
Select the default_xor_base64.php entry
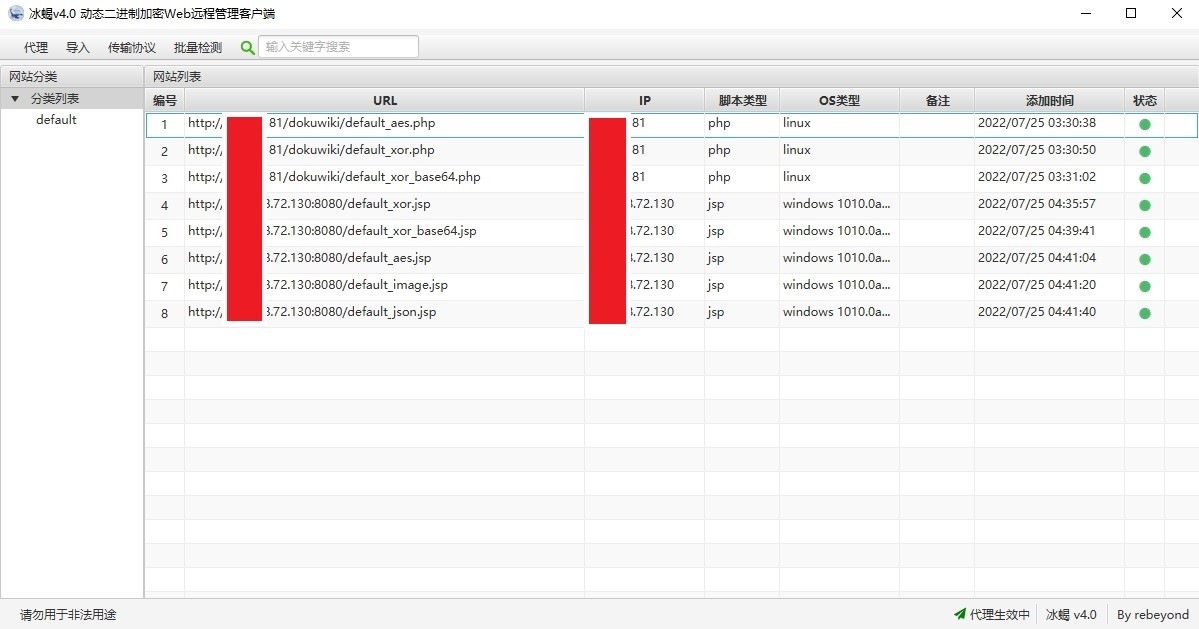pos(671,177)
